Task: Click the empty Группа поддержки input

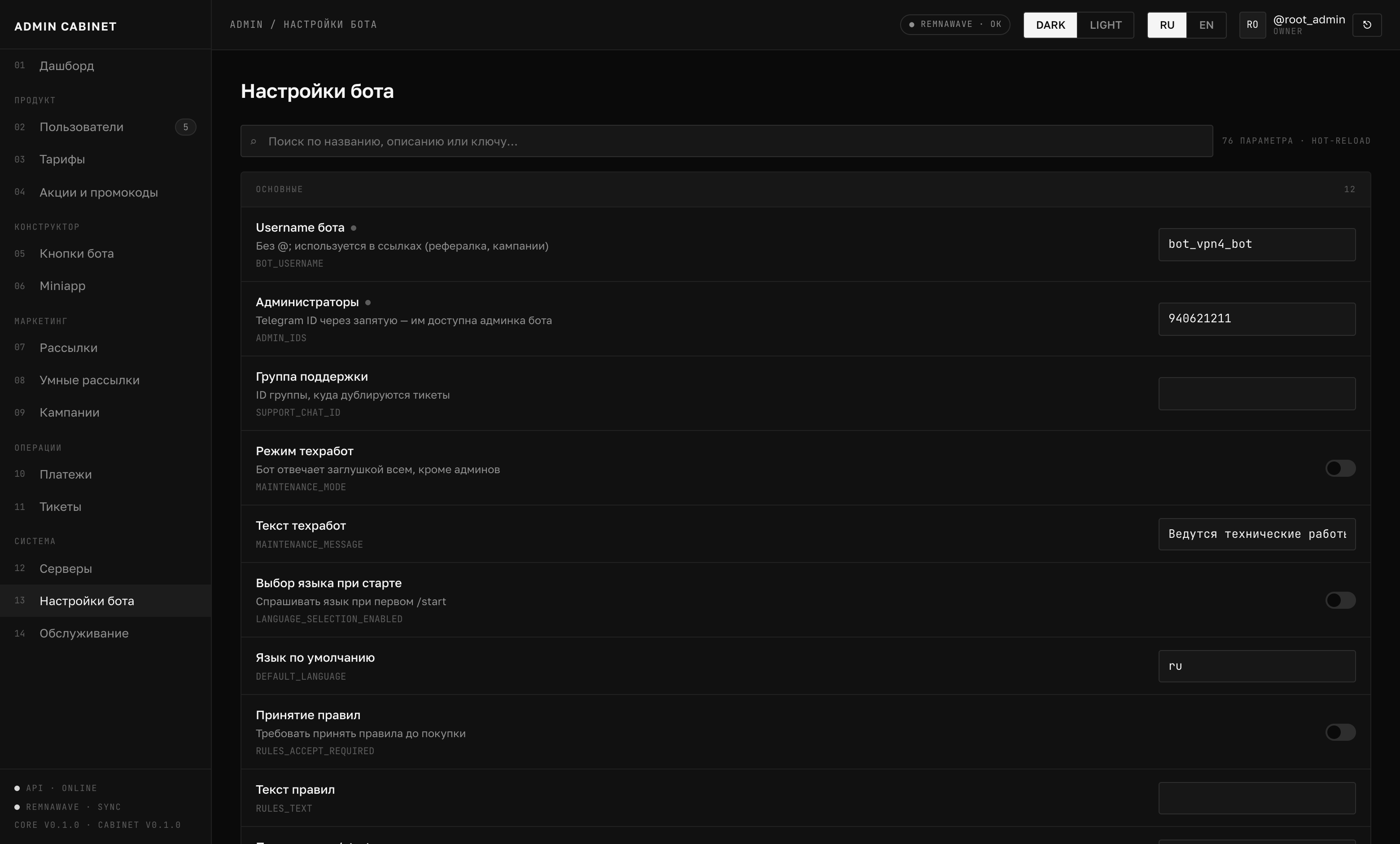Action: 1257,393
